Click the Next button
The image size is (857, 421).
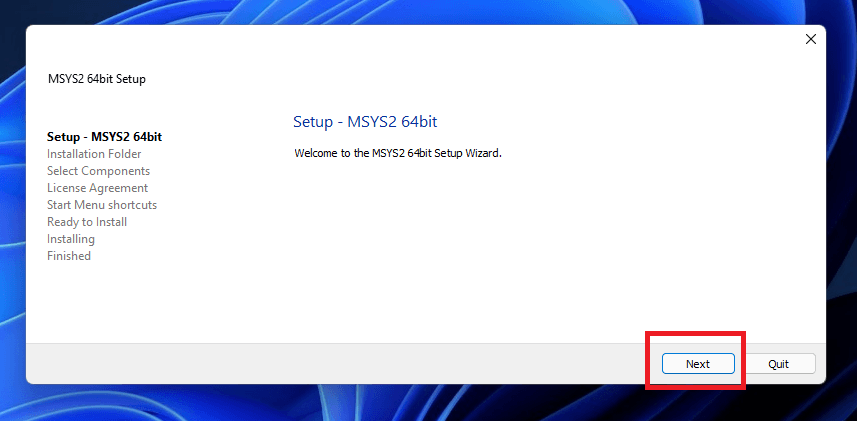click(698, 364)
